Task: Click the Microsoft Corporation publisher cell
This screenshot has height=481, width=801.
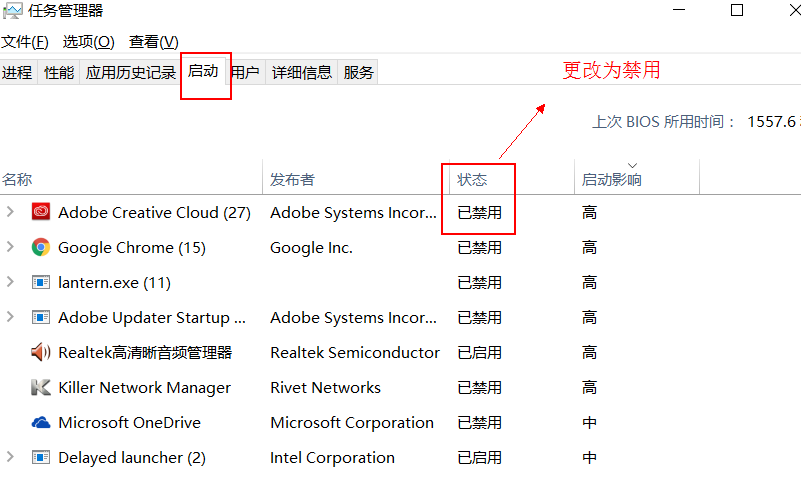Action: tap(352, 423)
